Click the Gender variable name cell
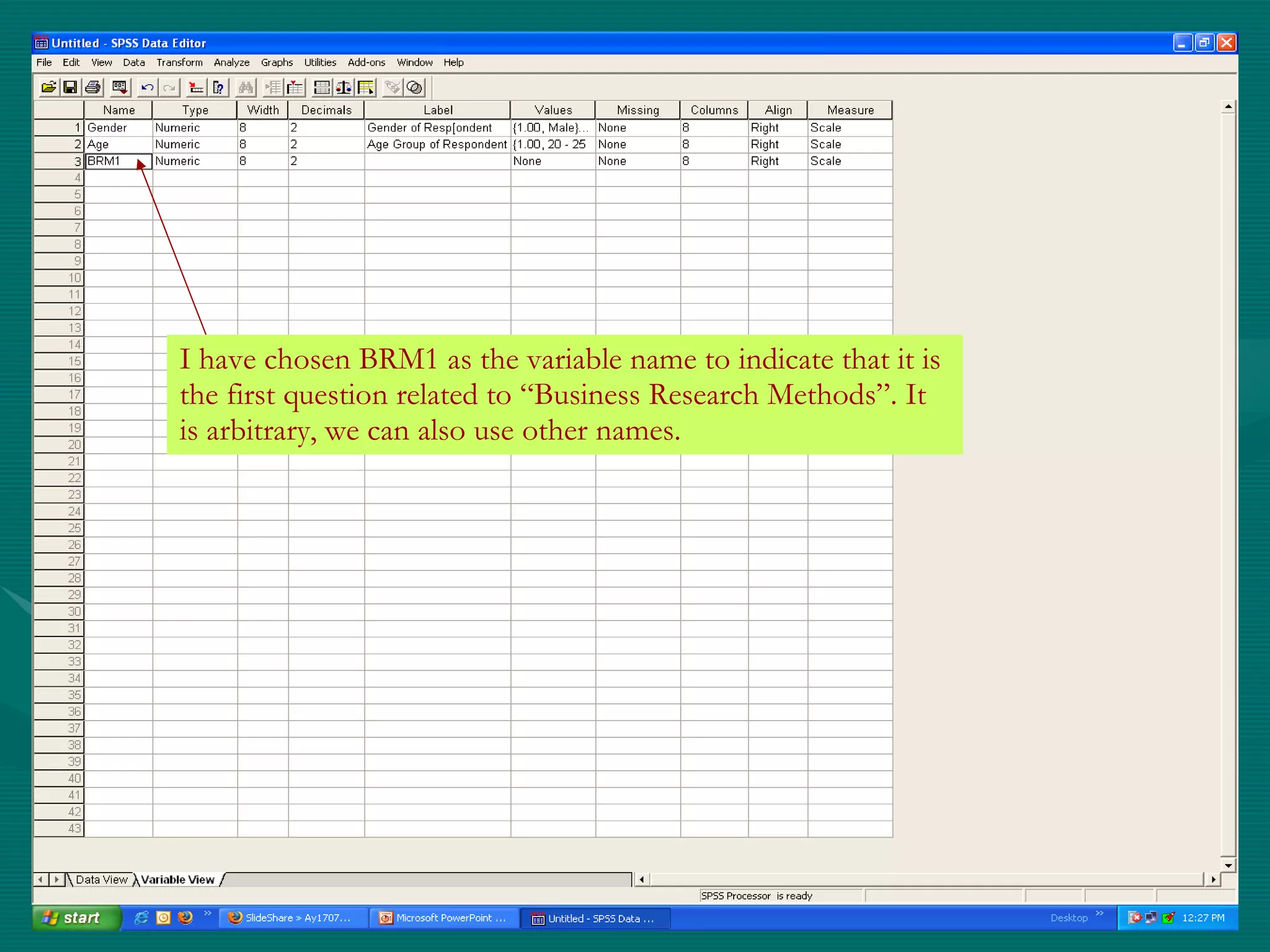The image size is (1270, 952). coord(118,128)
